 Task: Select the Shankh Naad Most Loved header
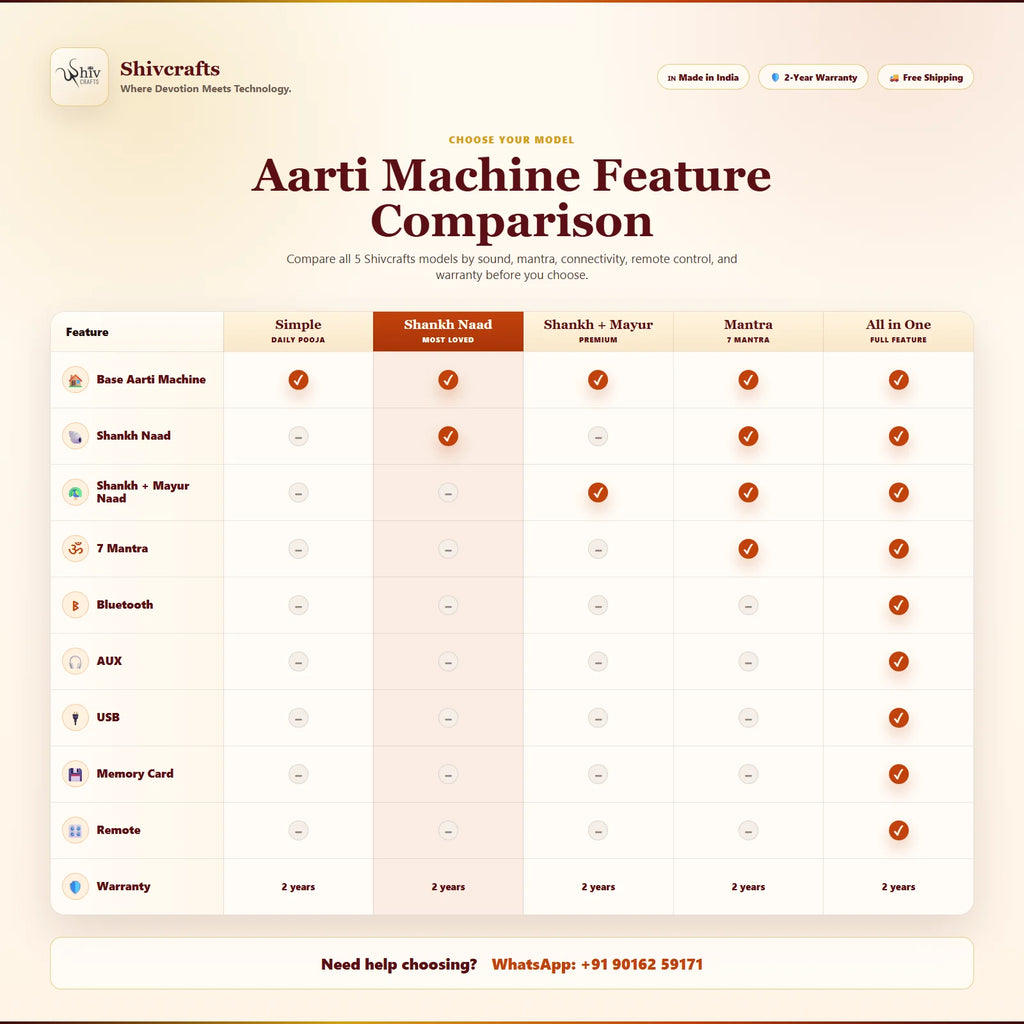coord(448,331)
